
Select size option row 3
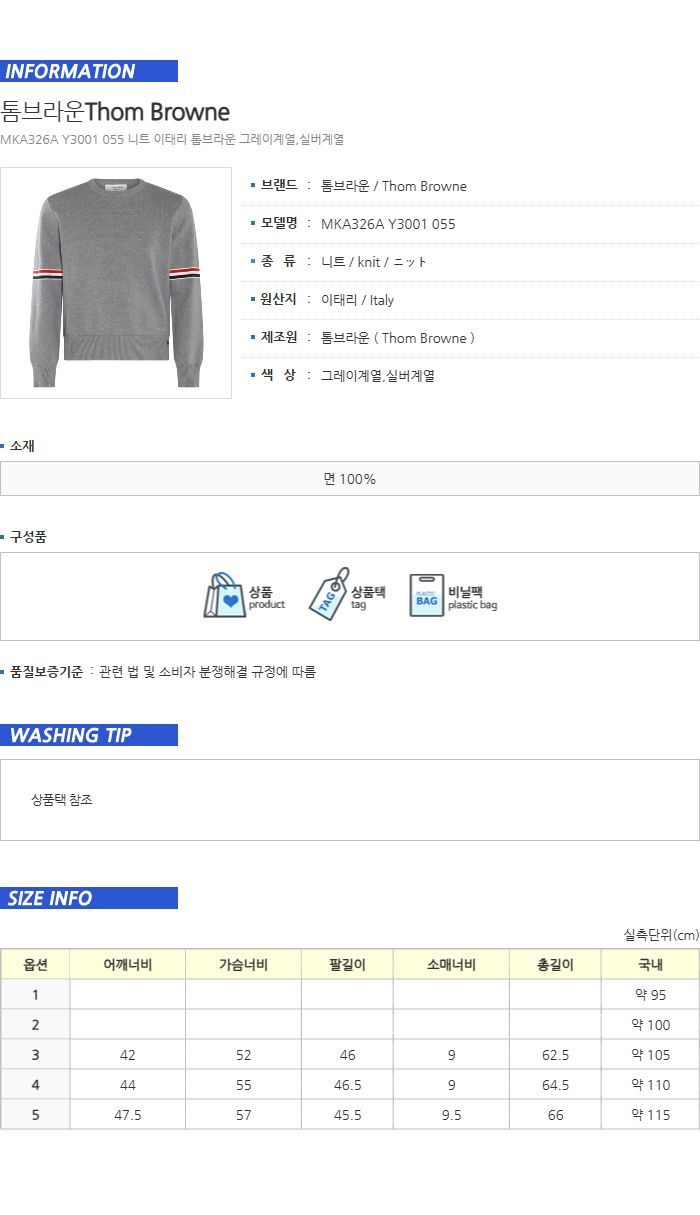[350, 1055]
